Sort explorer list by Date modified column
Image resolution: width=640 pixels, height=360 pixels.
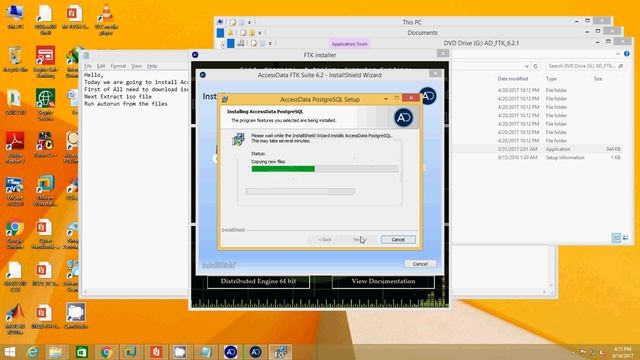point(513,79)
